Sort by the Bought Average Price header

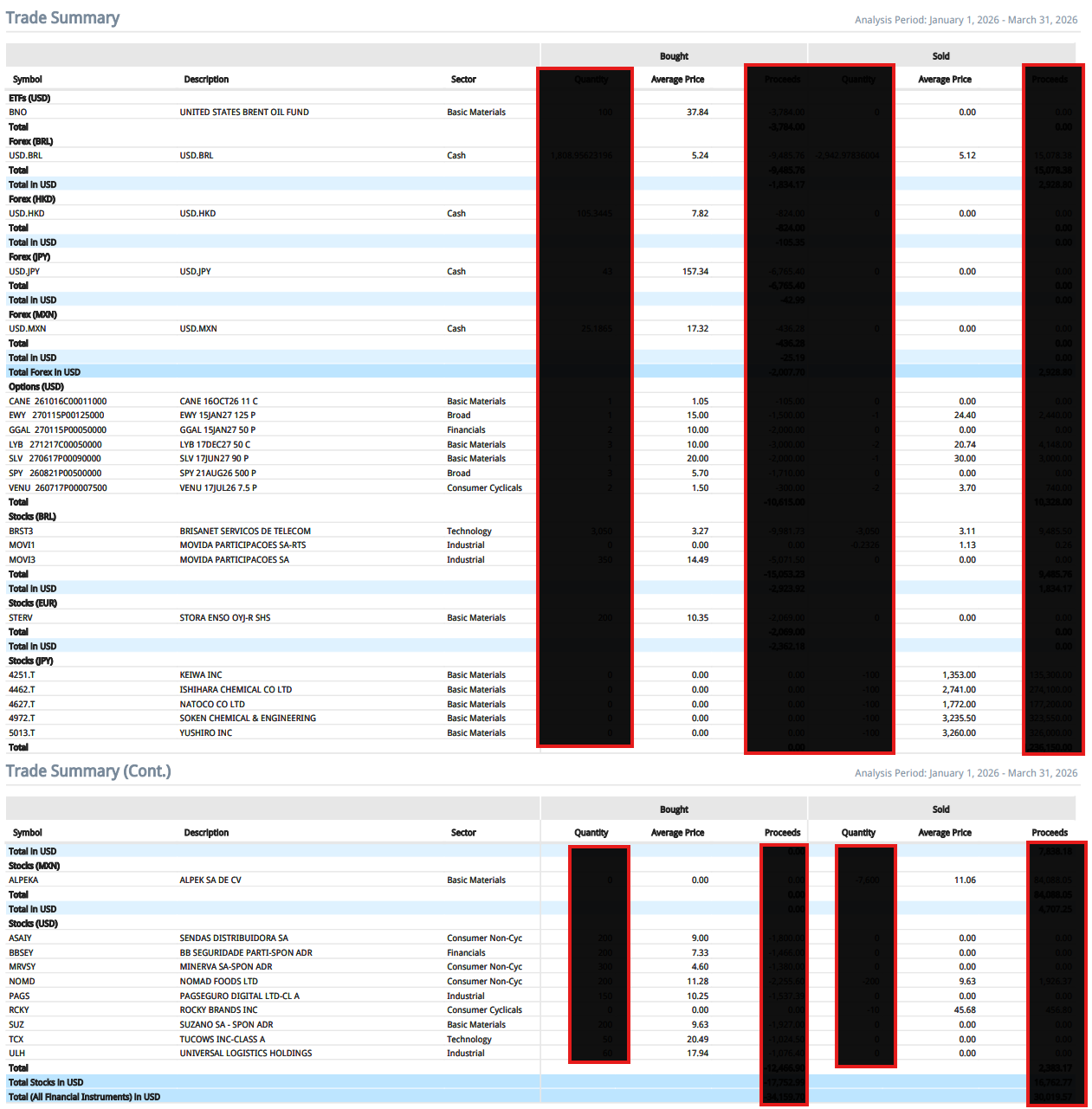tap(677, 79)
